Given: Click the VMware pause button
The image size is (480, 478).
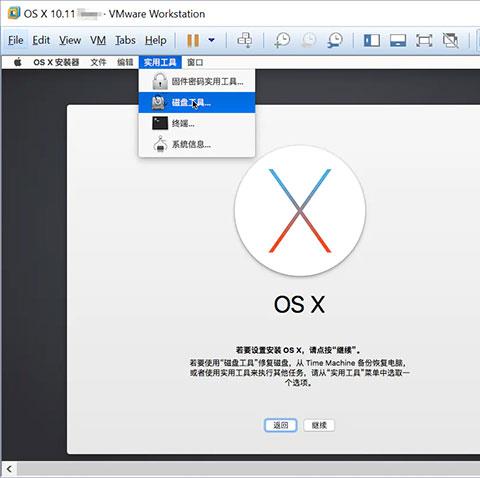Looking at the screenshot, I should point(193,40).
